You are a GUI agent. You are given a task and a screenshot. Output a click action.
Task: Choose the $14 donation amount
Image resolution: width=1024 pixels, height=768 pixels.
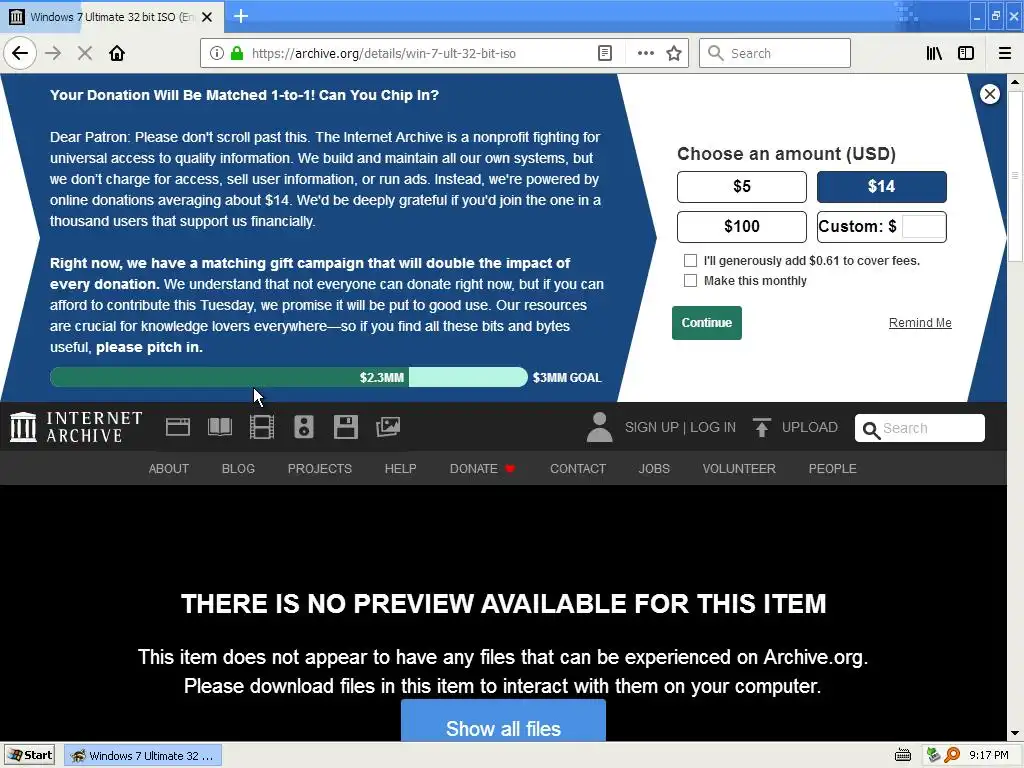click(x=882, y=187)
